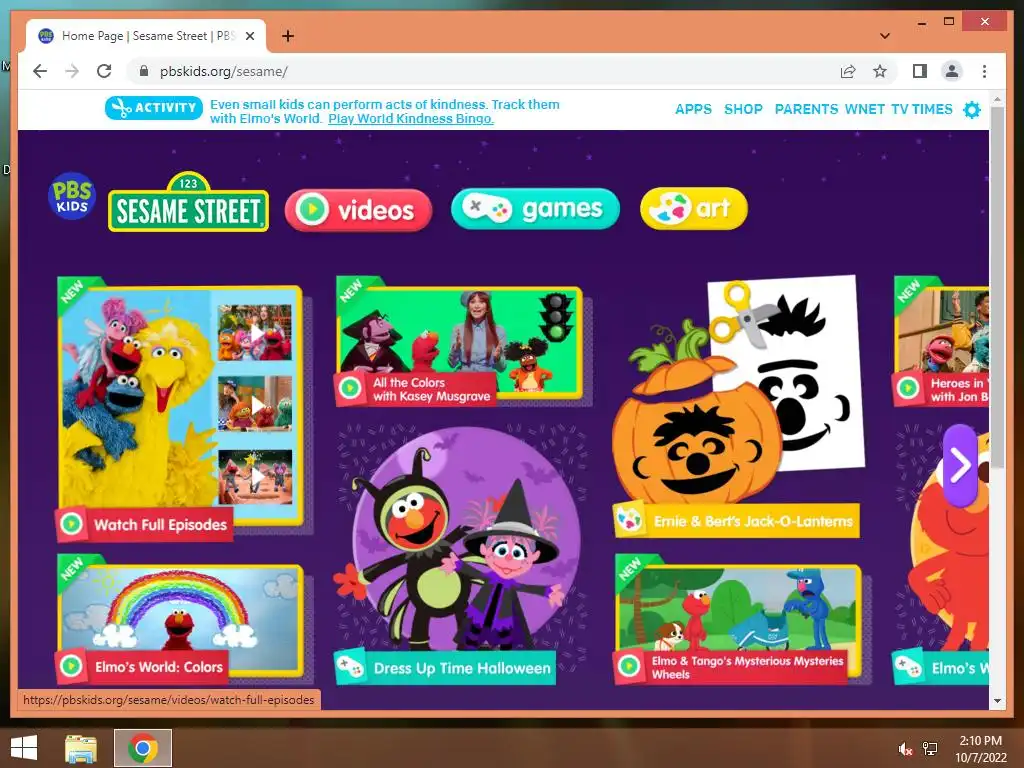Screen dimensions: 1024x768
Task: Click the site settings gear icon
Action: click(x=972, y=110)
